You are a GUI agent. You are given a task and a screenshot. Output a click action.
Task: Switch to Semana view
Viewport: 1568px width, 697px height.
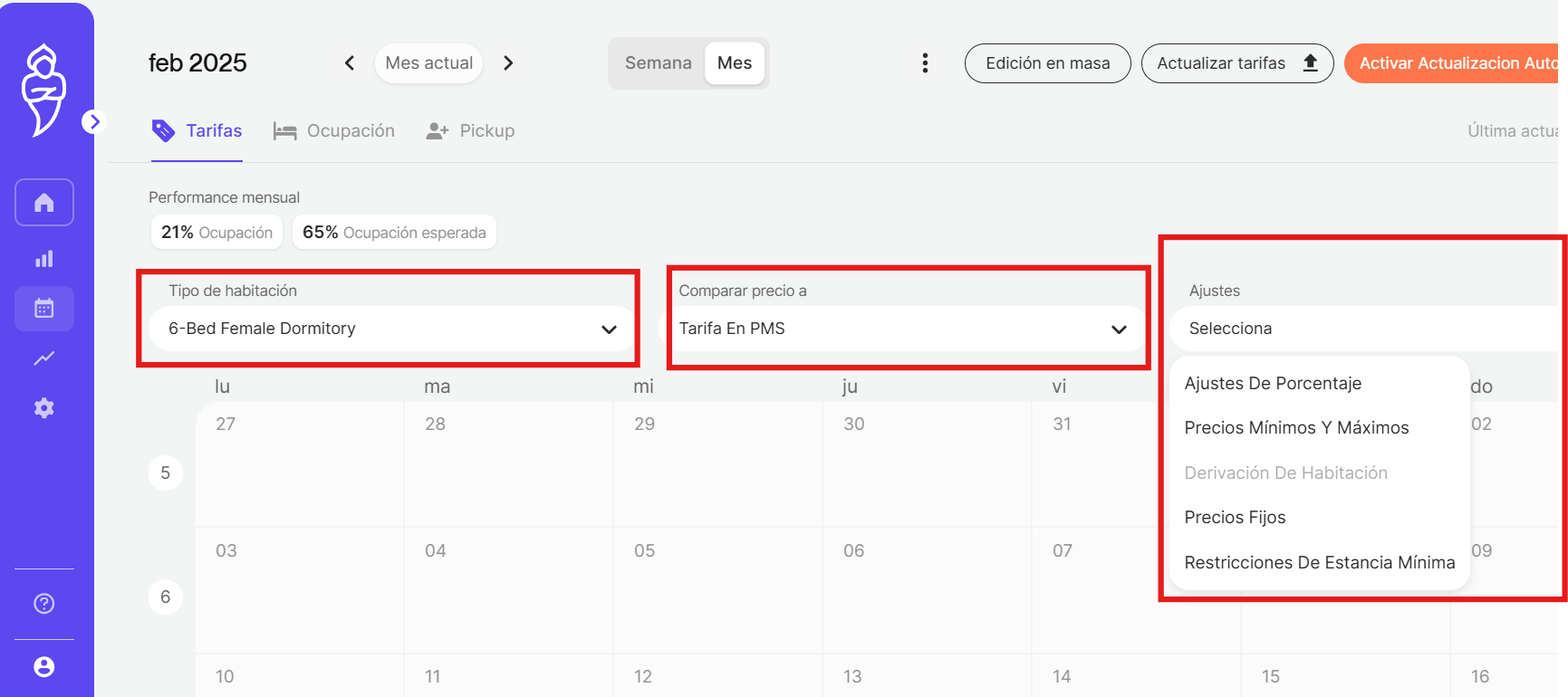coord(659,62)
